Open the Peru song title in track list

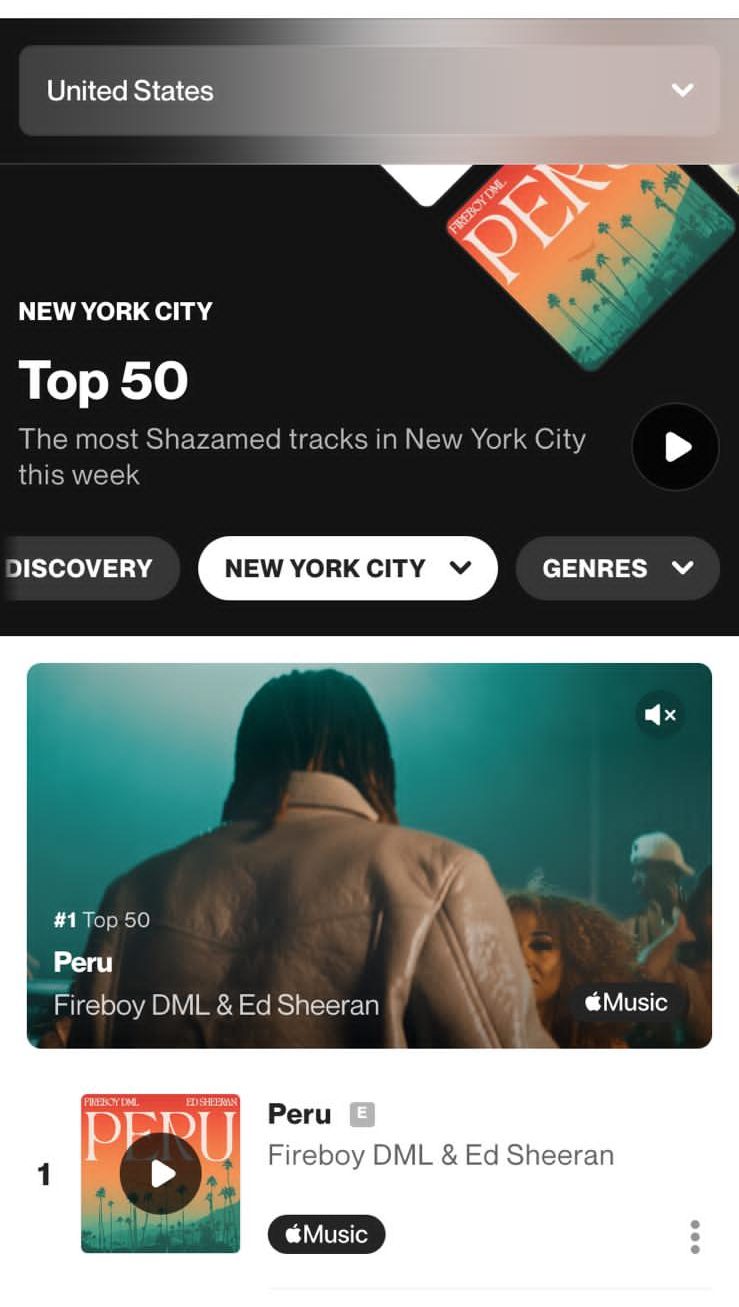[299, 1114]
